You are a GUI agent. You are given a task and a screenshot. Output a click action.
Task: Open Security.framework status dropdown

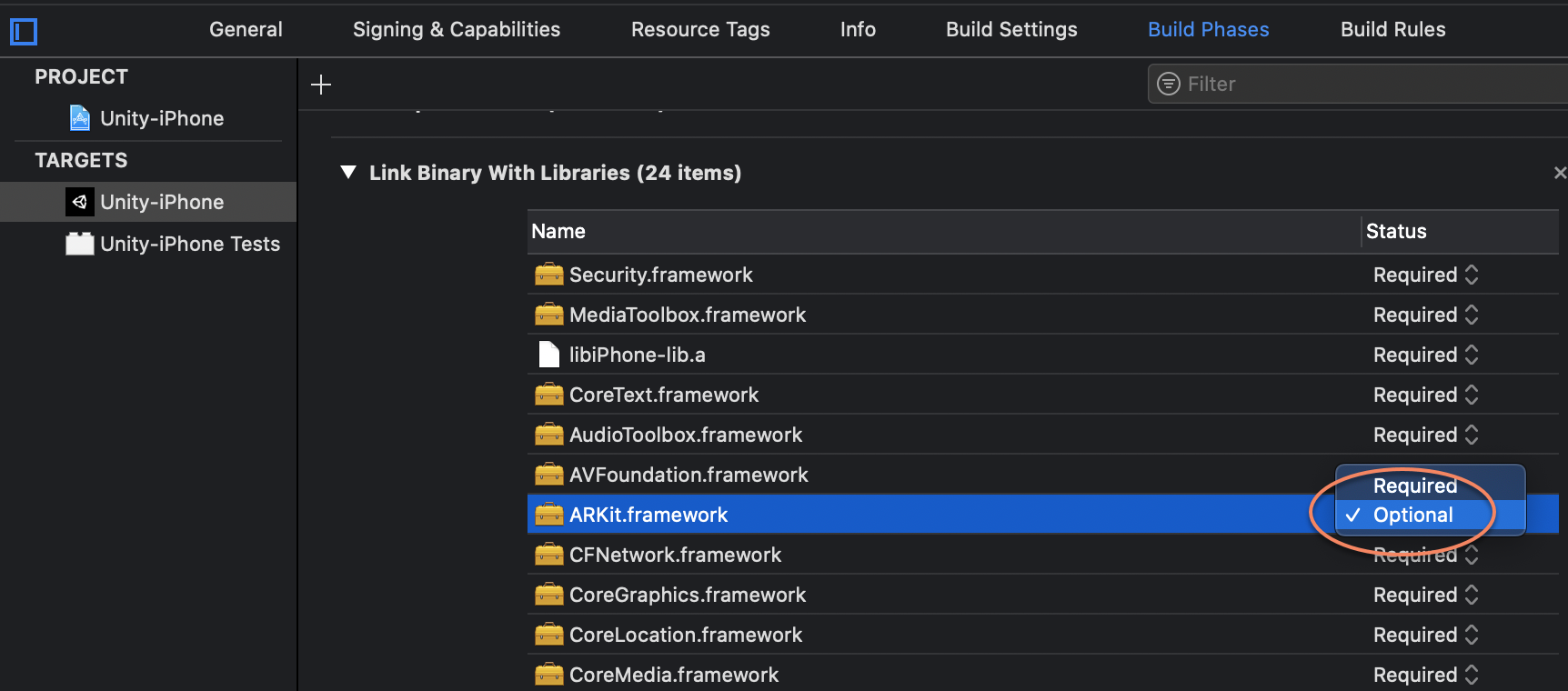coord(1425,275)
